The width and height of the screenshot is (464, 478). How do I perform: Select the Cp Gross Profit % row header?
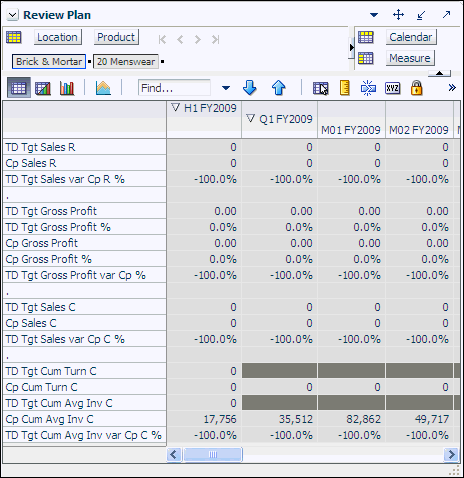(x=85, y=259)
